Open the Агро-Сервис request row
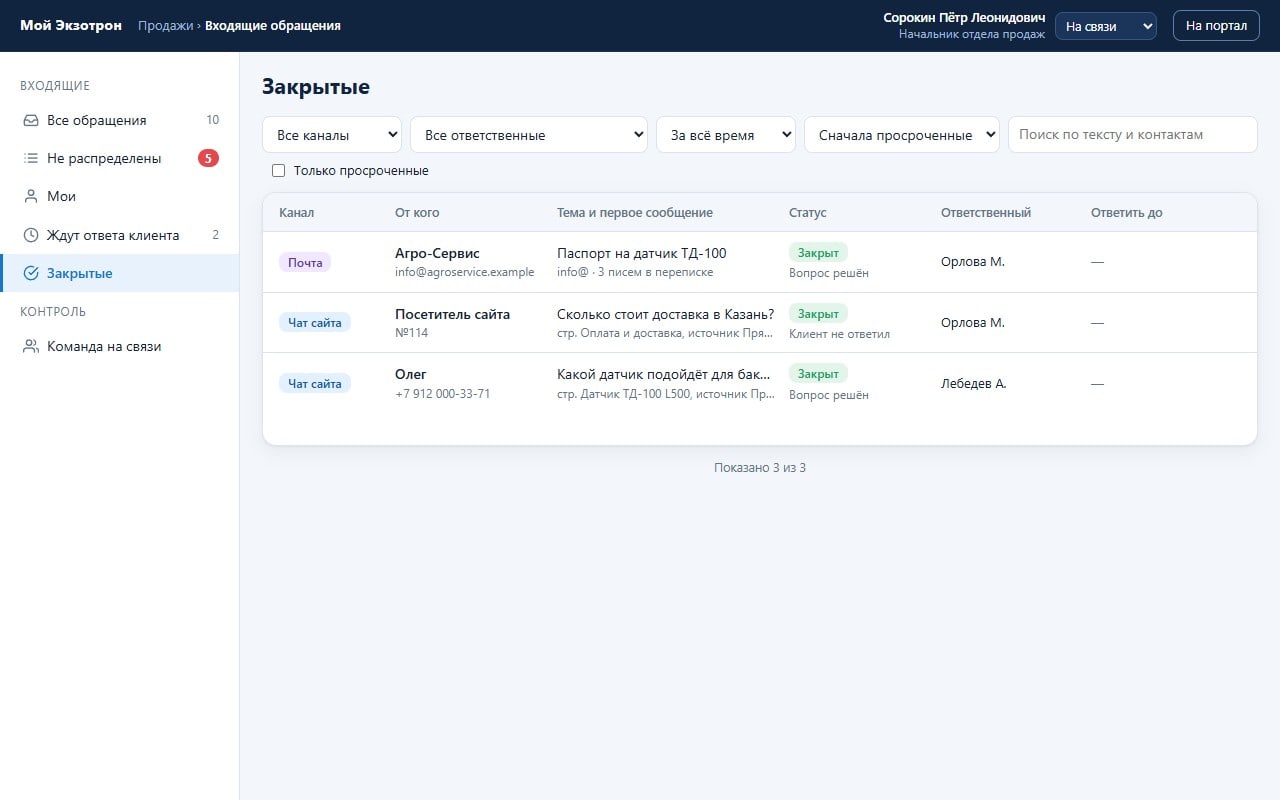 759,262
